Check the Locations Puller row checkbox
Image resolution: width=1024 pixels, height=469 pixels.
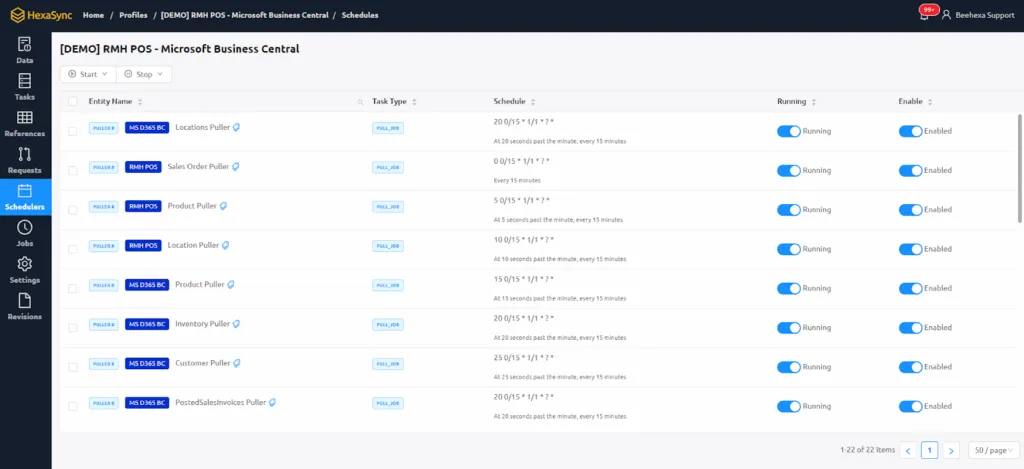pos(72,131)
